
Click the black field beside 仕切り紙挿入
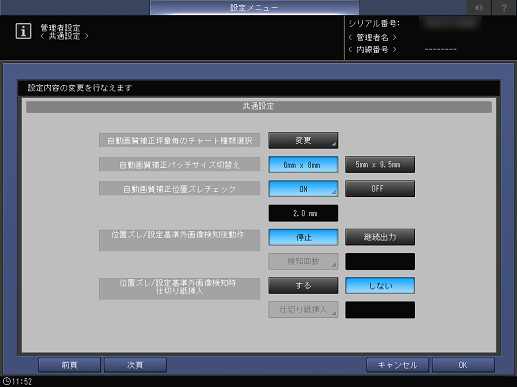[x=380, y=310]
